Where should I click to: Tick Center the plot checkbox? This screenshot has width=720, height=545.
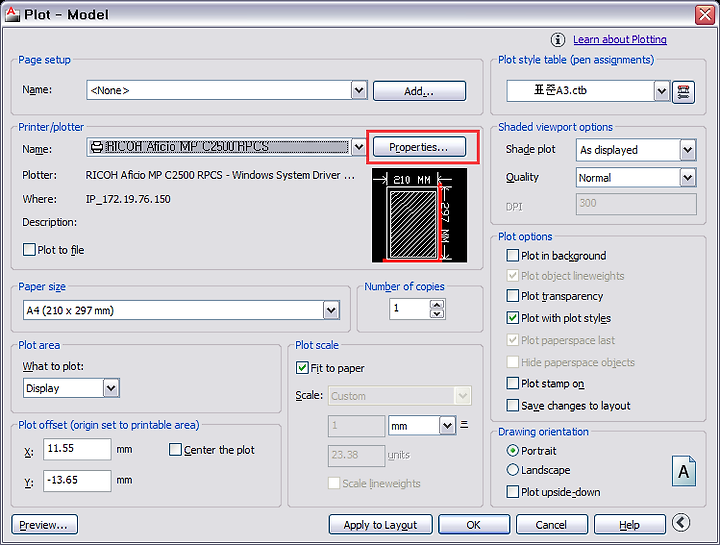(x=175, y=449)
